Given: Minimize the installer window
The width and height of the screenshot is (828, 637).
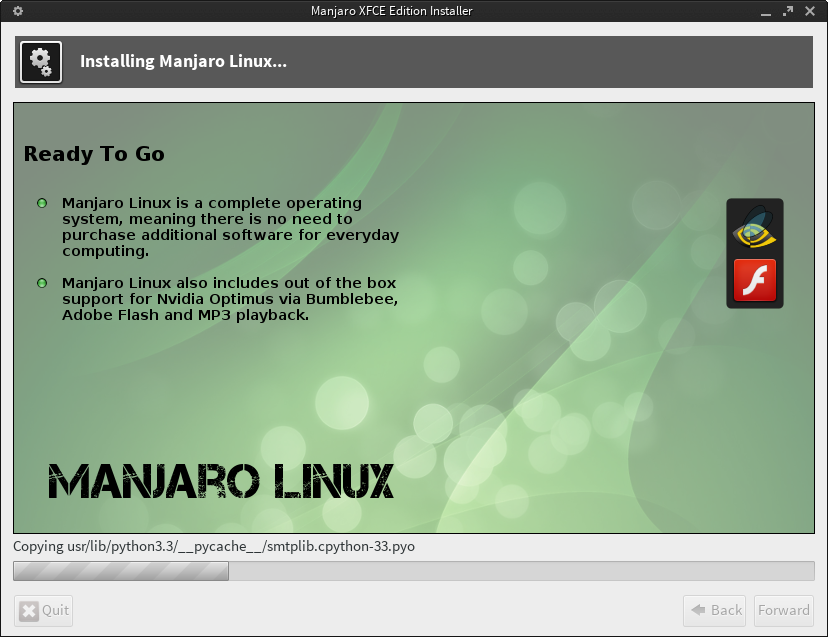Looking at the screenshot, I should coord(766,12).
